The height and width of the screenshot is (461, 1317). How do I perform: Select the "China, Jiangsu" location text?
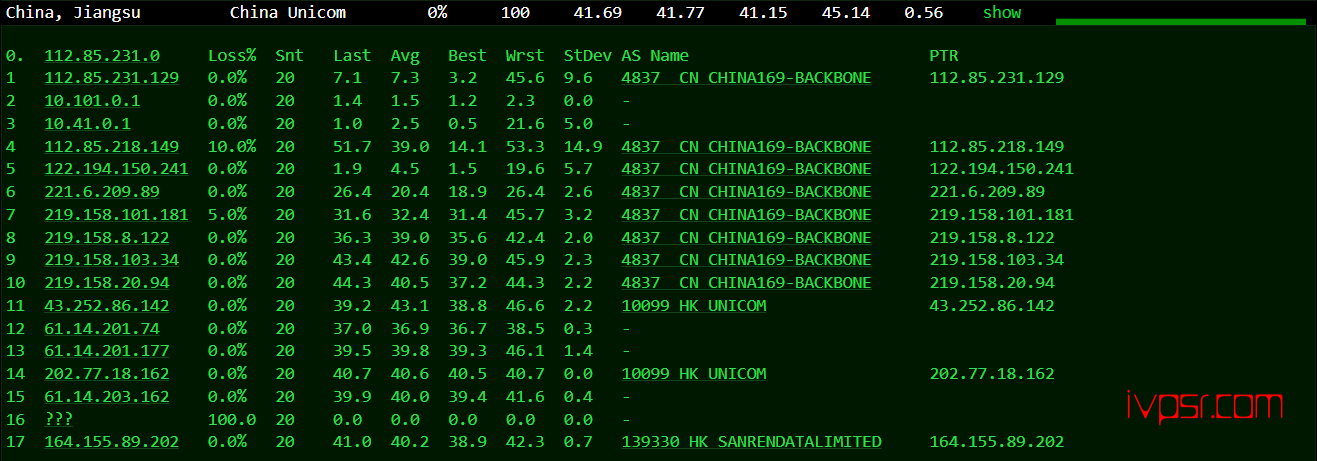(x=73, y=12)
